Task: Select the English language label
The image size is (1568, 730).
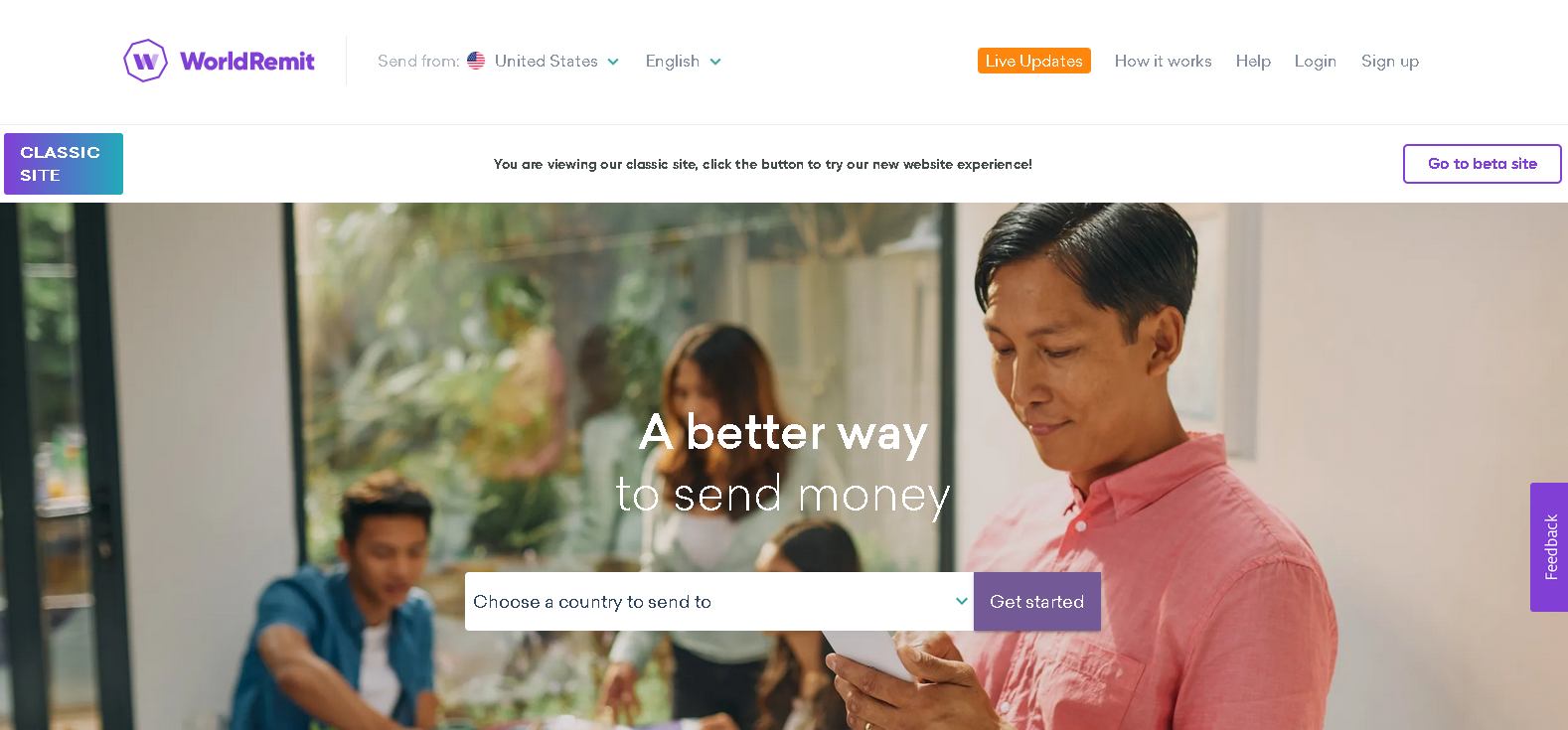Action: 673,62
